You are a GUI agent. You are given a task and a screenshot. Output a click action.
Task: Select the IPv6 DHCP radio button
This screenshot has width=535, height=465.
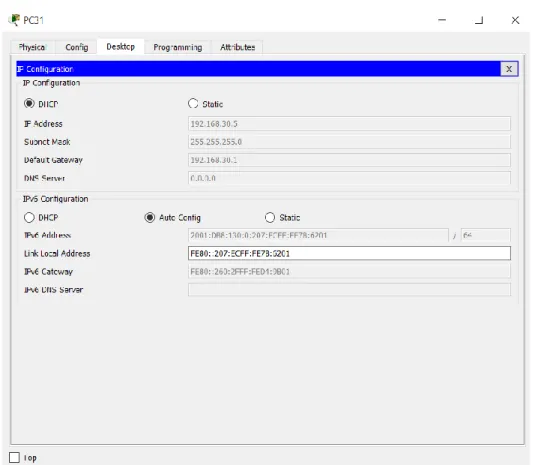29,217
